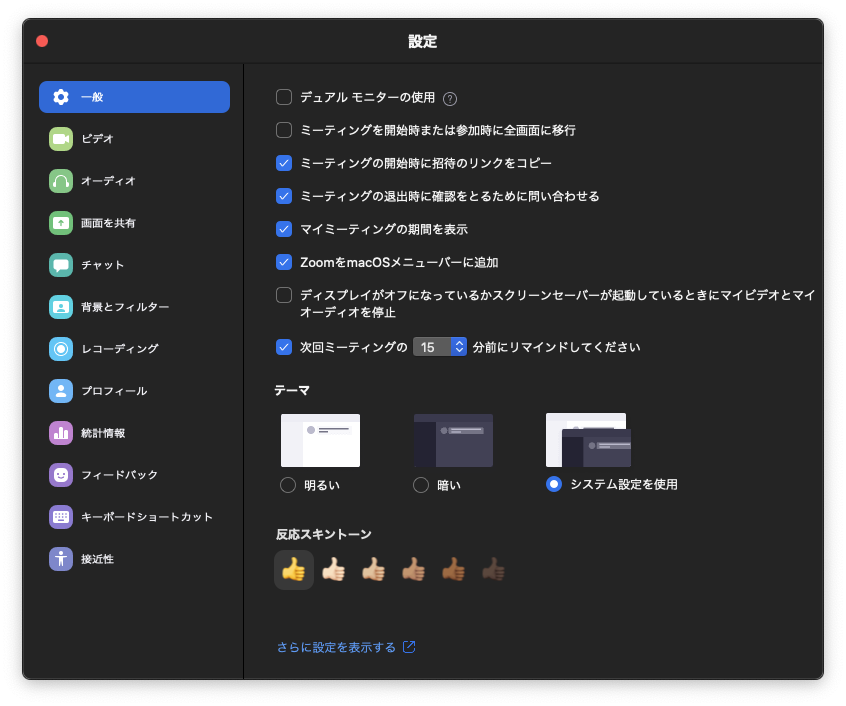Choose the darkest skin tone thumbs-up
846x706 pixels.
tap(493, 570)
